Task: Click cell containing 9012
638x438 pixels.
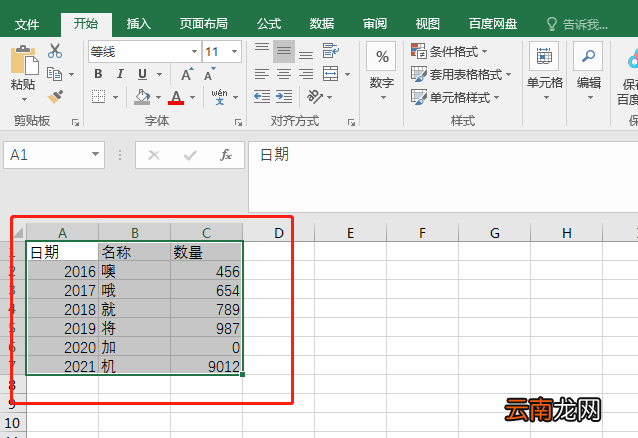Action: [206, 366]
